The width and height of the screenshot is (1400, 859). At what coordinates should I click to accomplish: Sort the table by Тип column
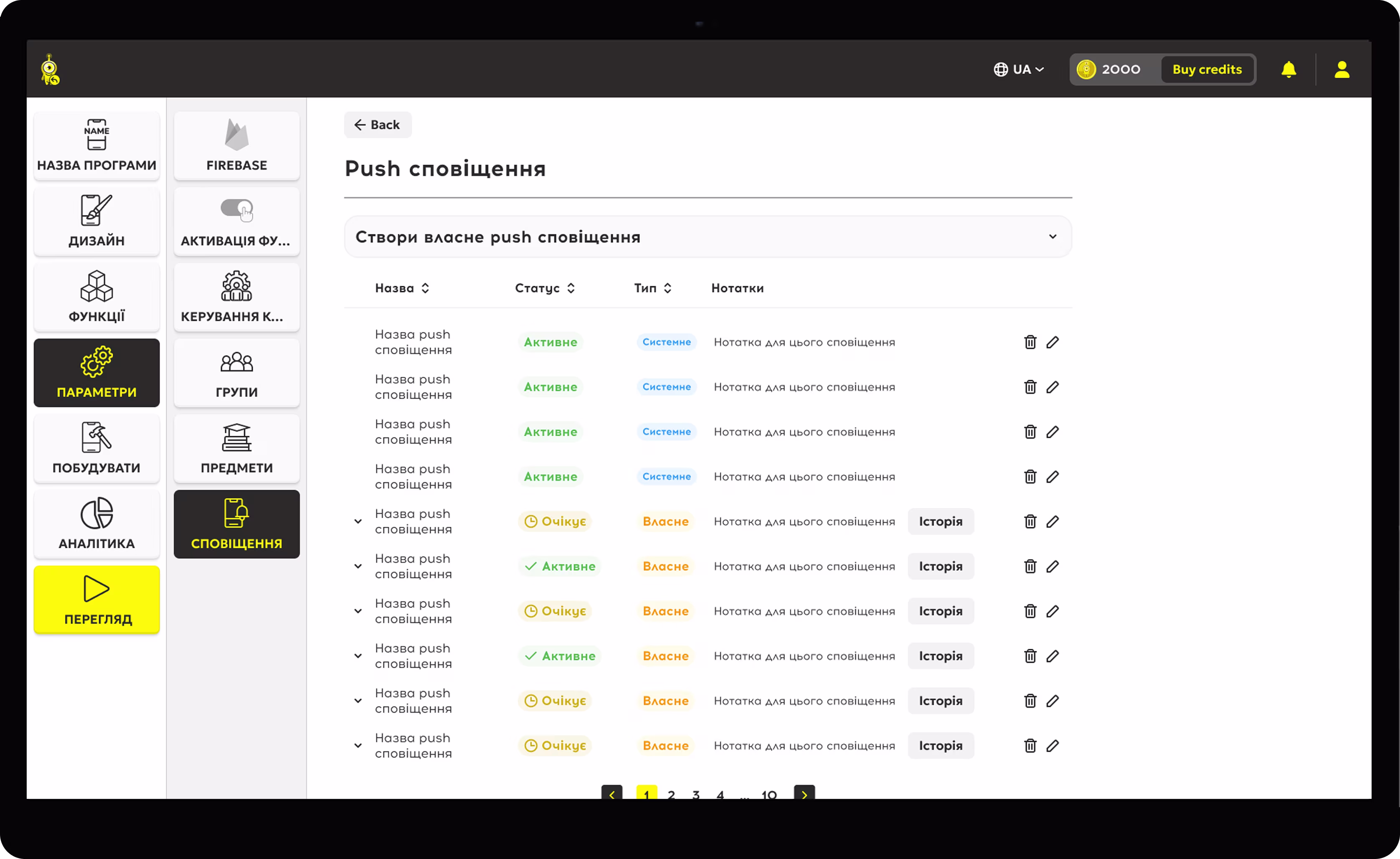[x=652, y=288]
